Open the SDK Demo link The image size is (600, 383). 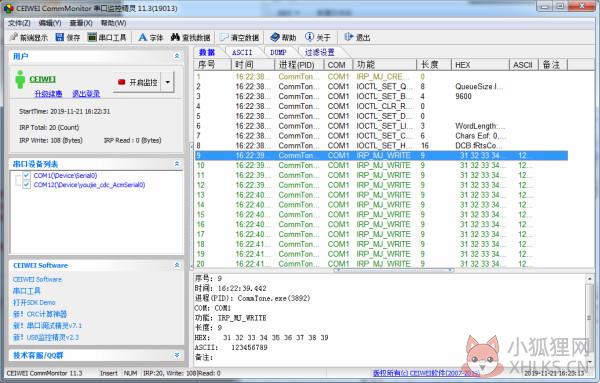34,302
